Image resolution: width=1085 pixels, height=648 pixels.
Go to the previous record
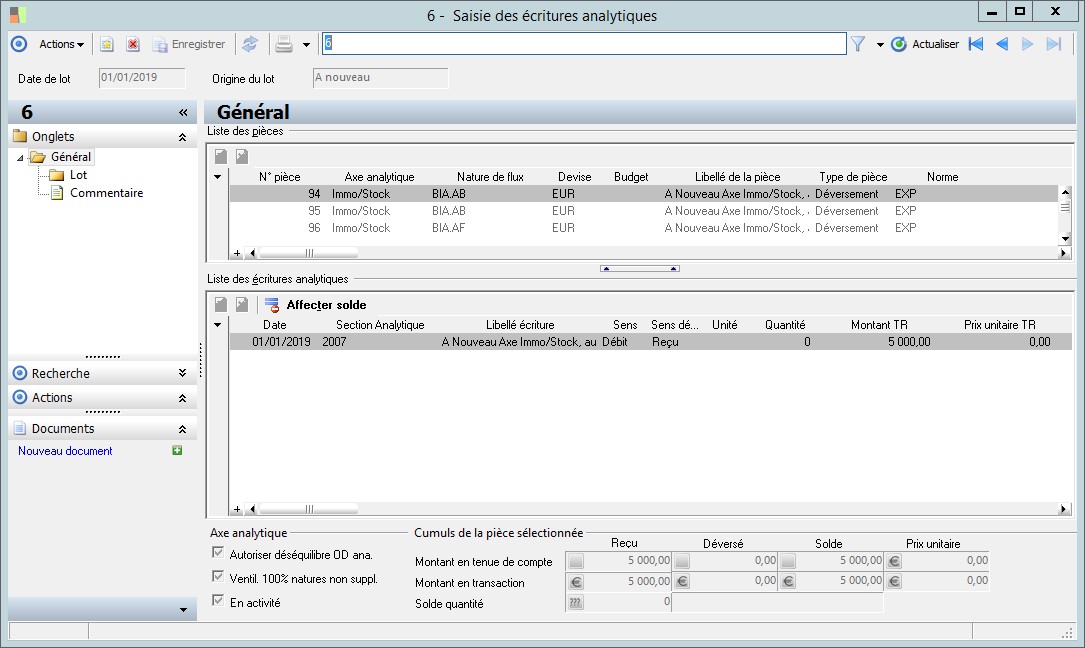point(1002,44)
